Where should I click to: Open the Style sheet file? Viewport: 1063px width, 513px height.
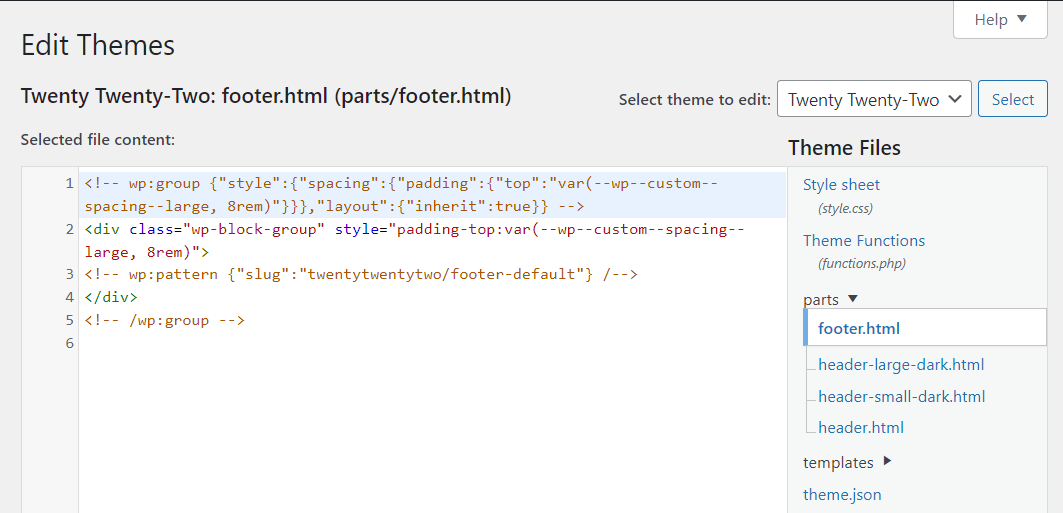pos(841,185)
